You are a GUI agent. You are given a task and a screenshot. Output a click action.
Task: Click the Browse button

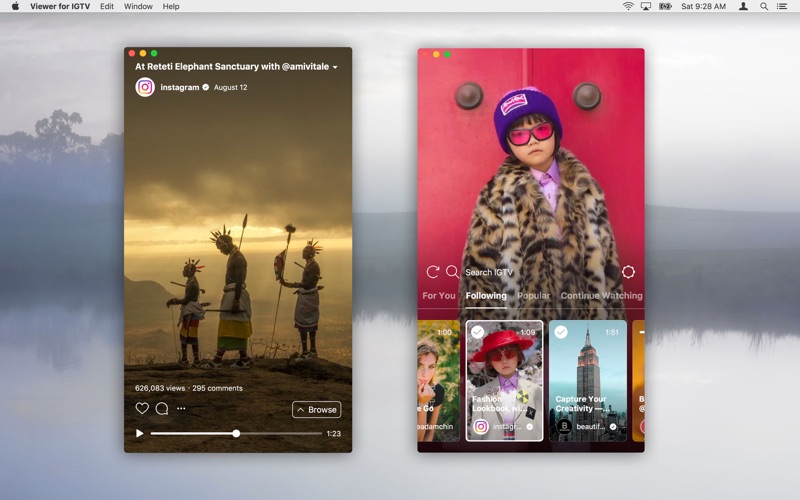coord(316,410)
